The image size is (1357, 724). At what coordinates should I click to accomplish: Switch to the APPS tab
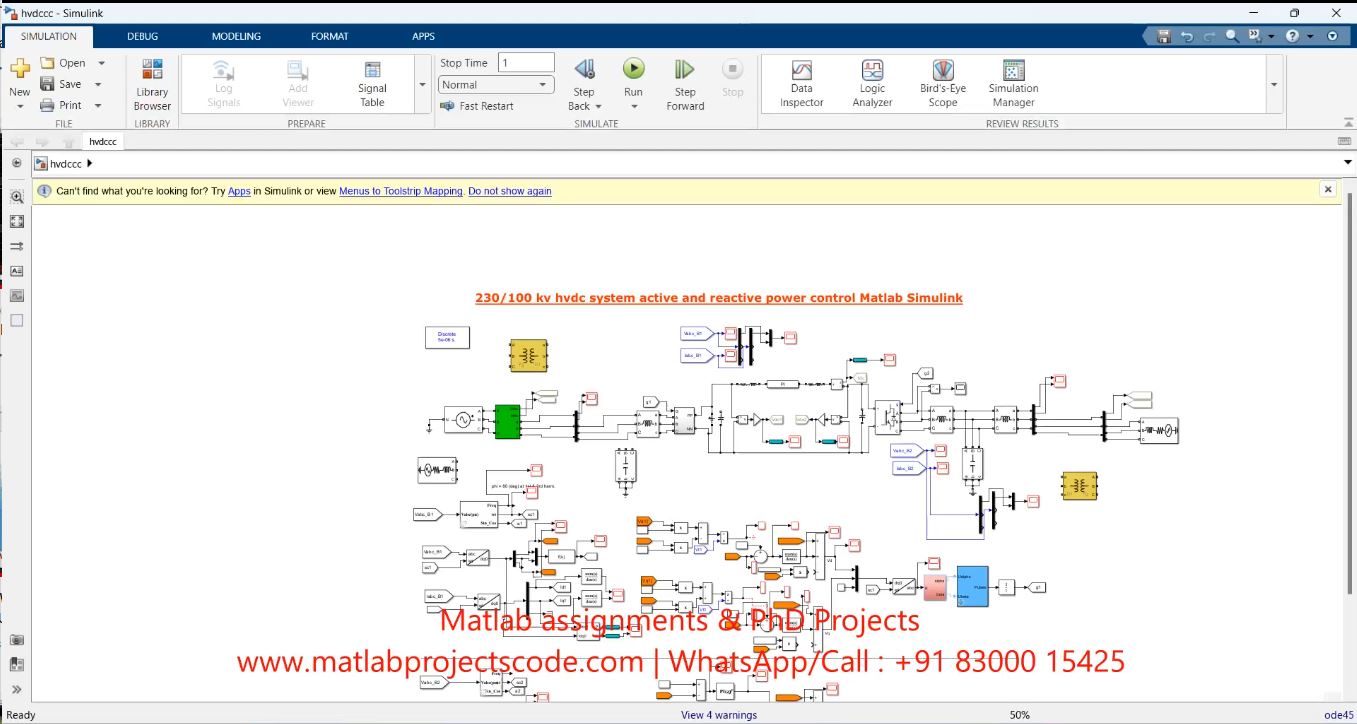coord(423,36)
